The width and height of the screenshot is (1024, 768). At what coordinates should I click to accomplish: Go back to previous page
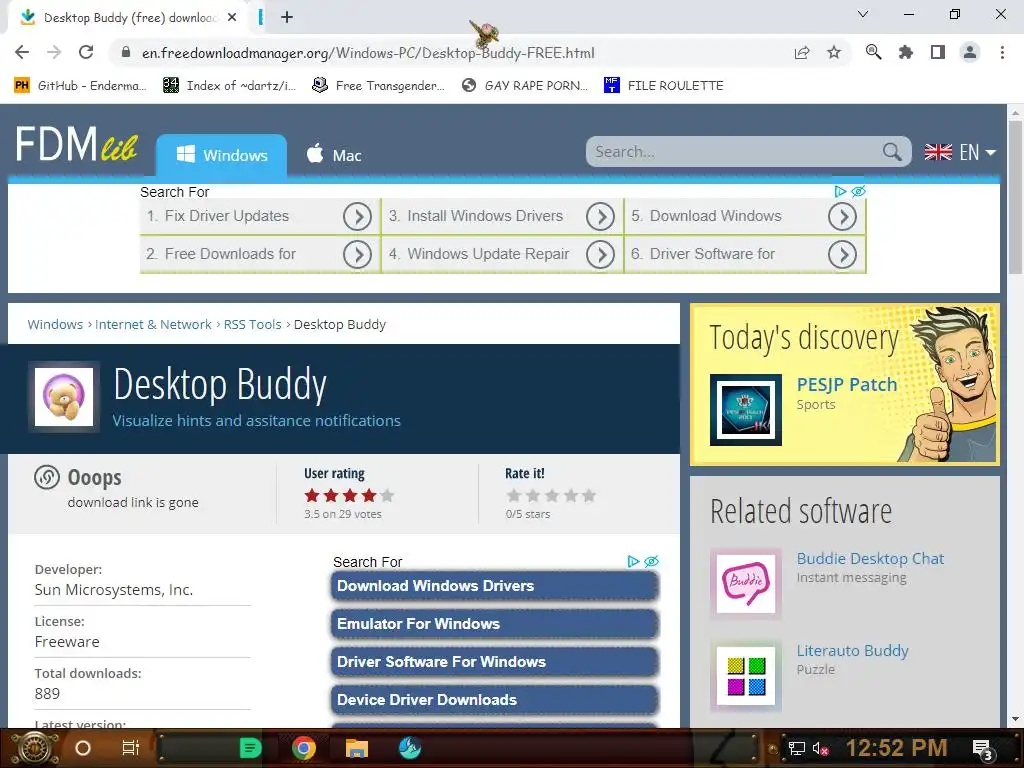[x=22, y=52]
